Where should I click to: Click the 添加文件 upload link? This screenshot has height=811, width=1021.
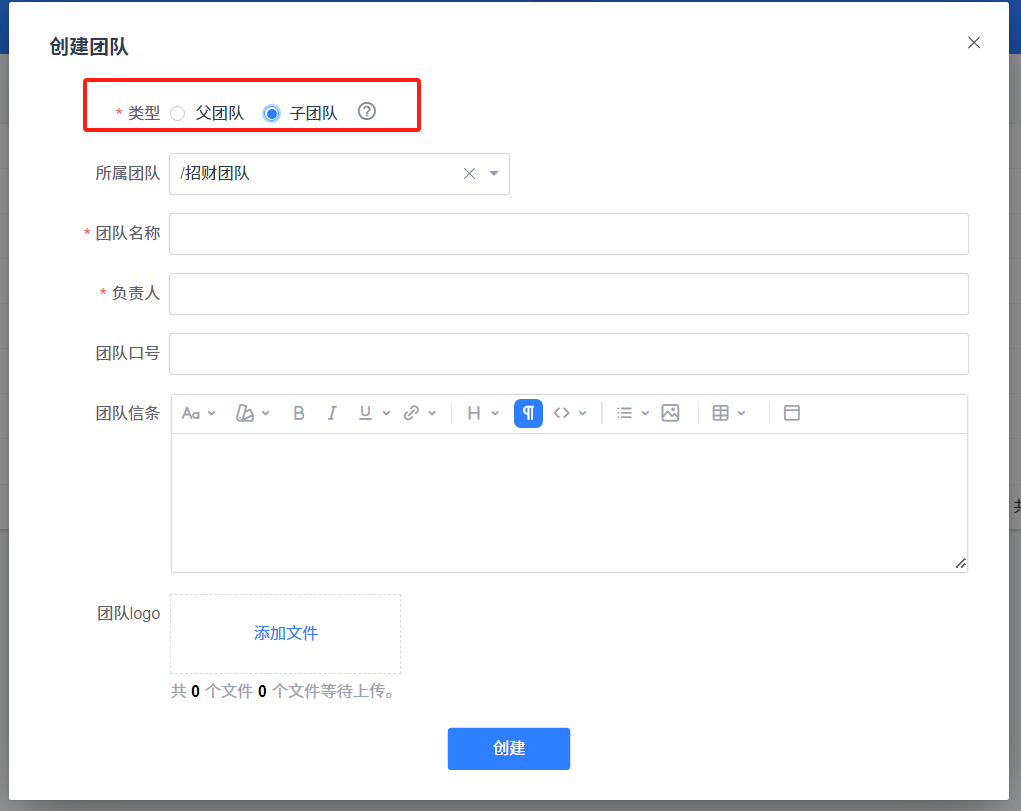coord(286,633)
